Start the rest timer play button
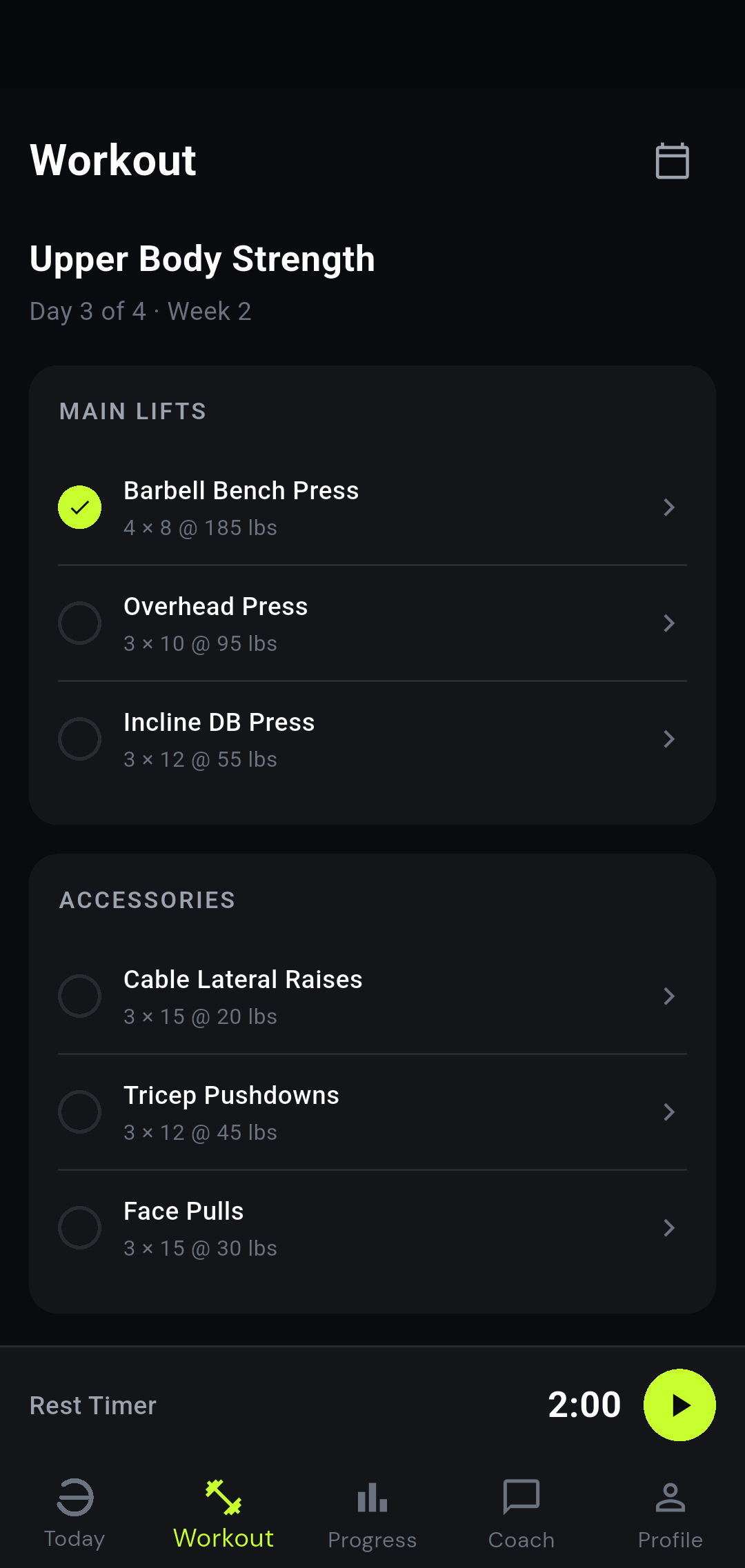The height and width of the screenshot is (1568, 745). (x=679, y=1405)
